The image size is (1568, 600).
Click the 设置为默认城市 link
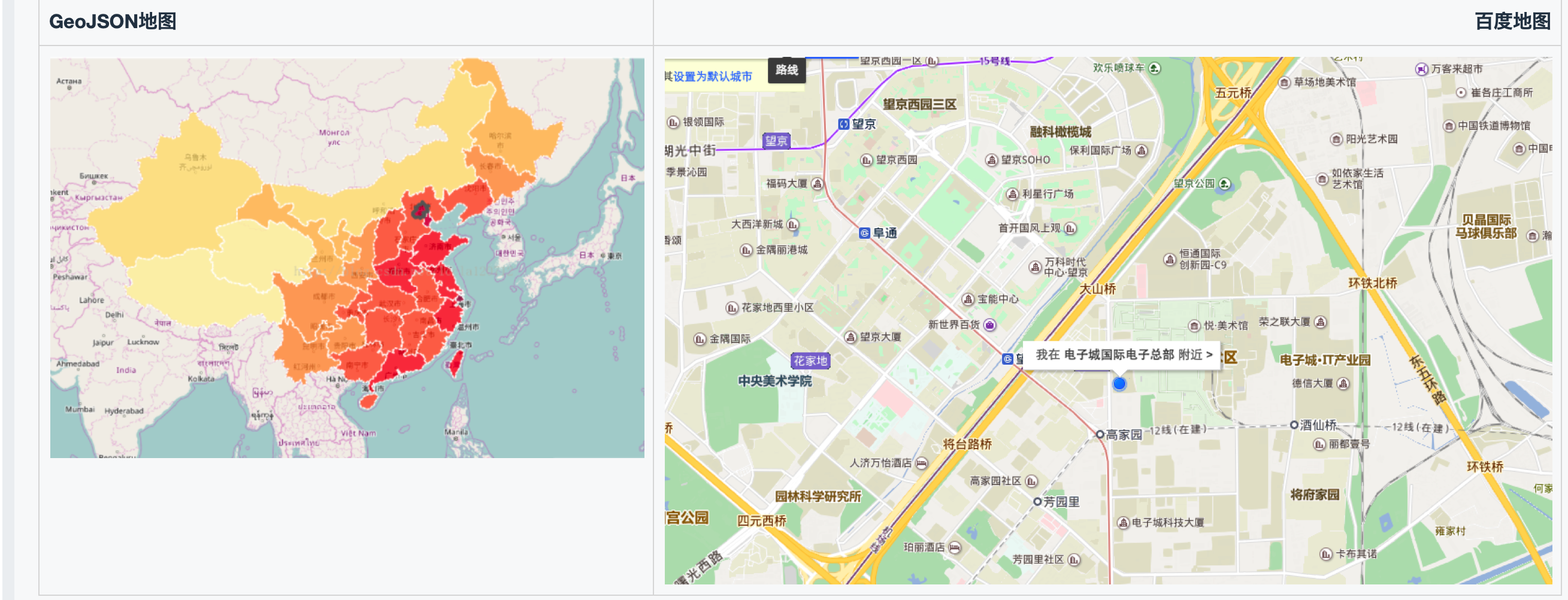713,77
